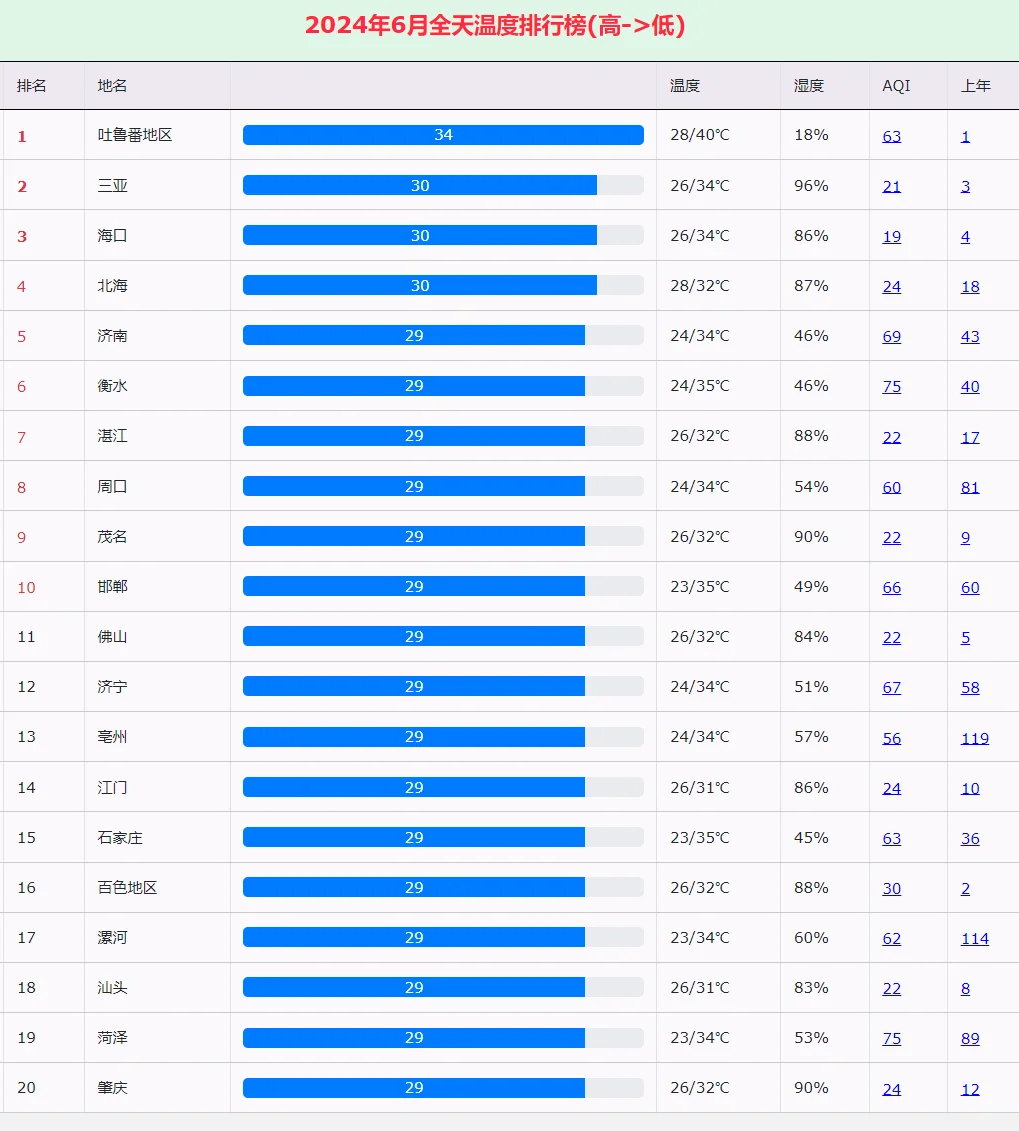Screen dimensions: 1019x1131
Task: Click AQI link 24 in 江门 row
Action: pyautogui.click(x=891, y=788)
